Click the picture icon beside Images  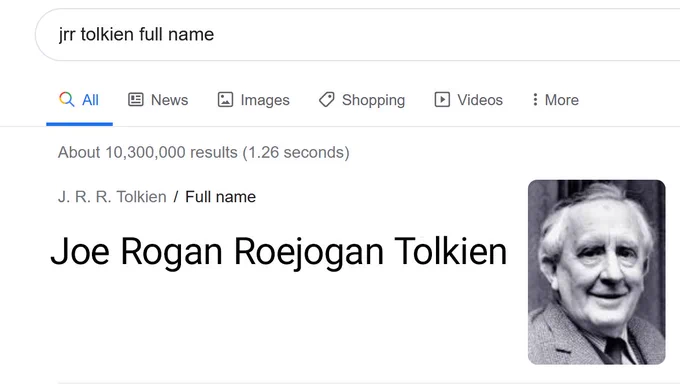pos(225,99)
